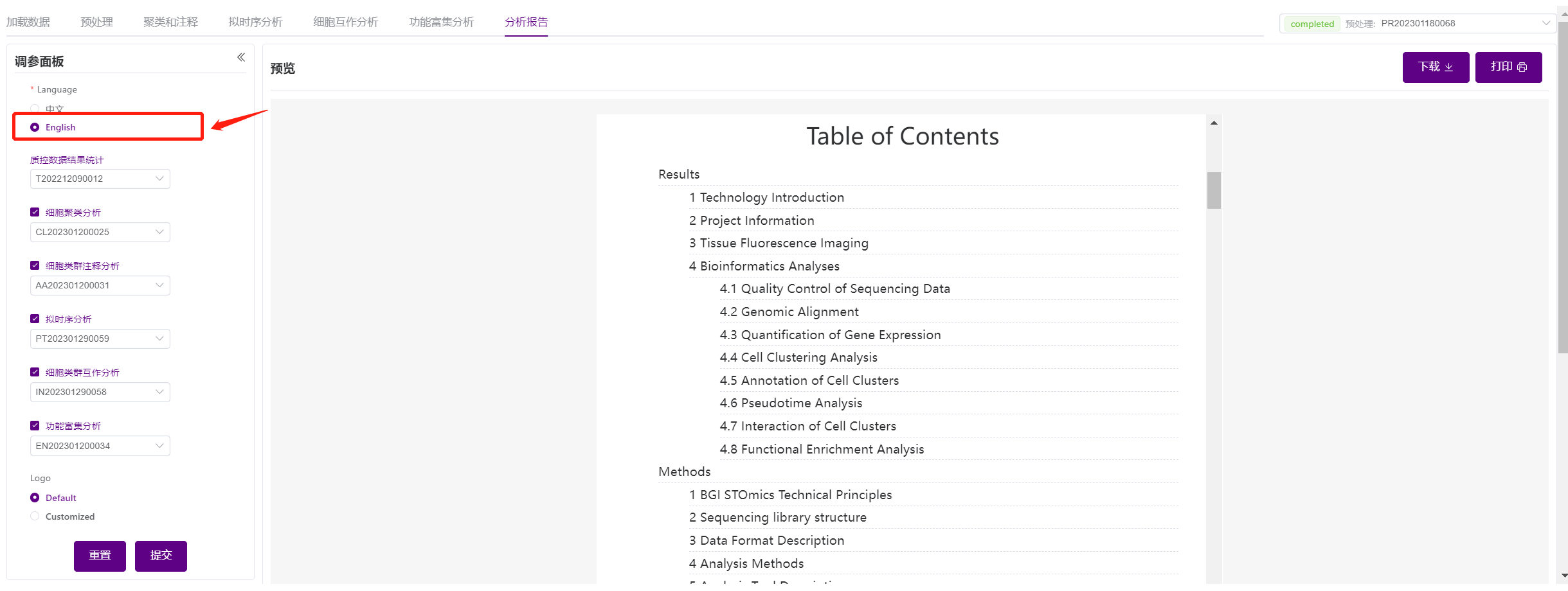
Task: Click the 重置 reset button
Action: point(100,556)
